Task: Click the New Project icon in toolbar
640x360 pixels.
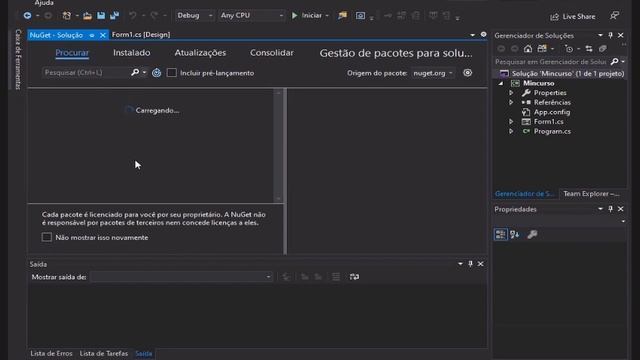Action: (67, 16)
